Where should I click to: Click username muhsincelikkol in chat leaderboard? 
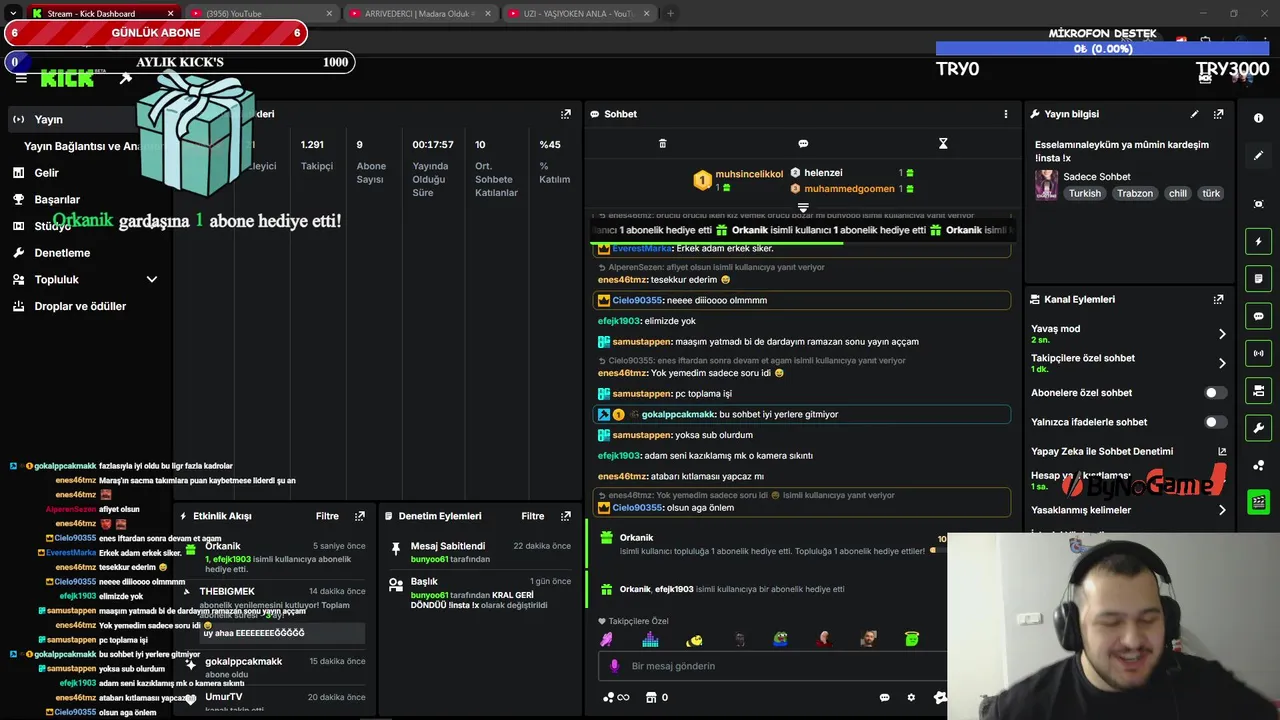pyautogui.click(x=749, y=174)
